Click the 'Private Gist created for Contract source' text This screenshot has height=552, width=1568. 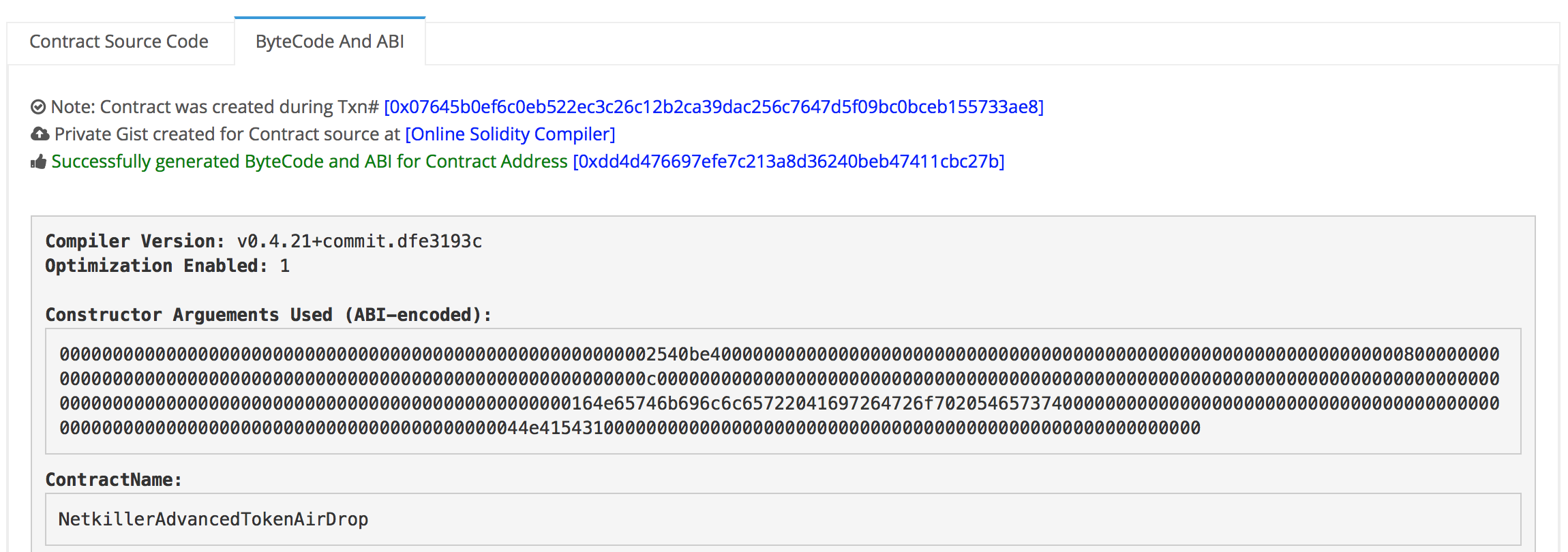(228, 134)
